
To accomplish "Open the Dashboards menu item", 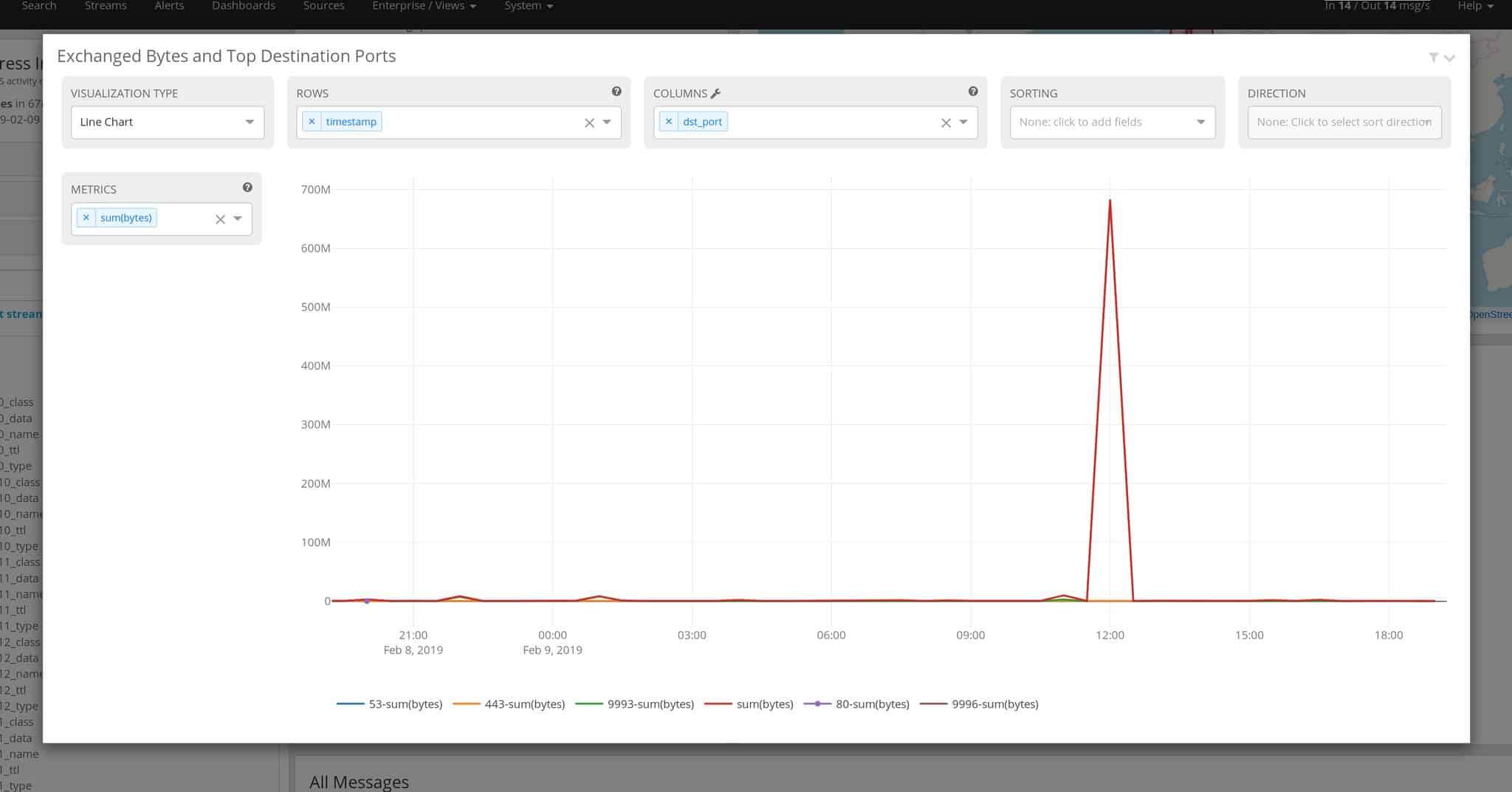I will (244, 6).
